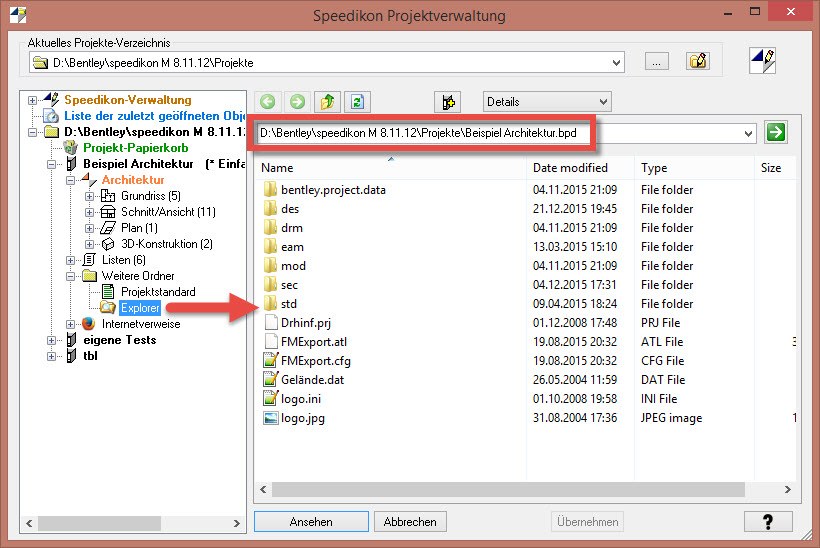Screen dimensions: 820x548
Task: Click the file list horizontal scrollbar
Action: 507,489
